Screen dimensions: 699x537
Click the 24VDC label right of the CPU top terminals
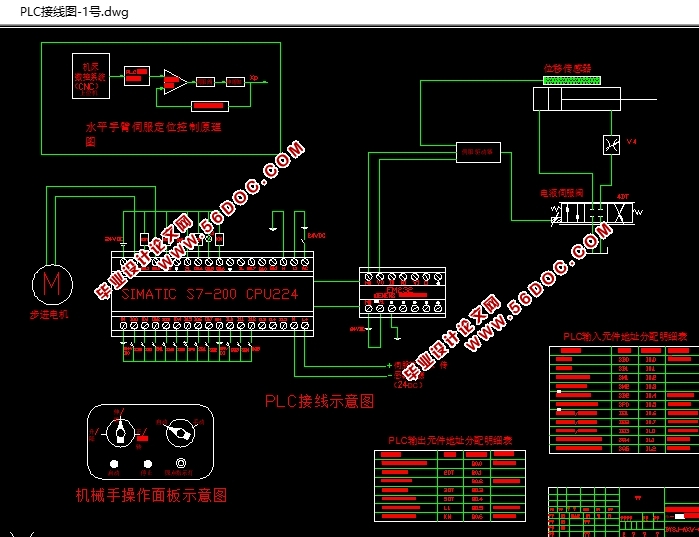click(316, 235)
